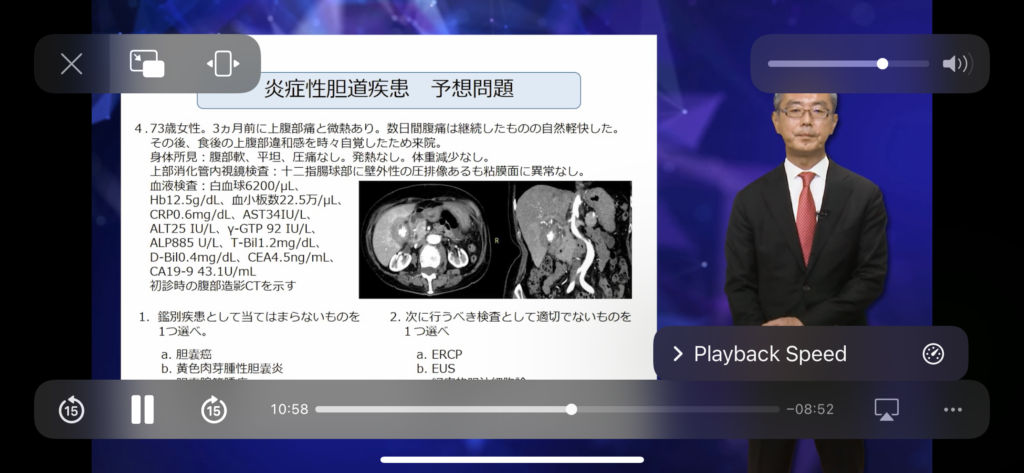Toggle the remaining time -08:52 display
This screenshot has height=473, width=1024.
click(x=810, y=409)
